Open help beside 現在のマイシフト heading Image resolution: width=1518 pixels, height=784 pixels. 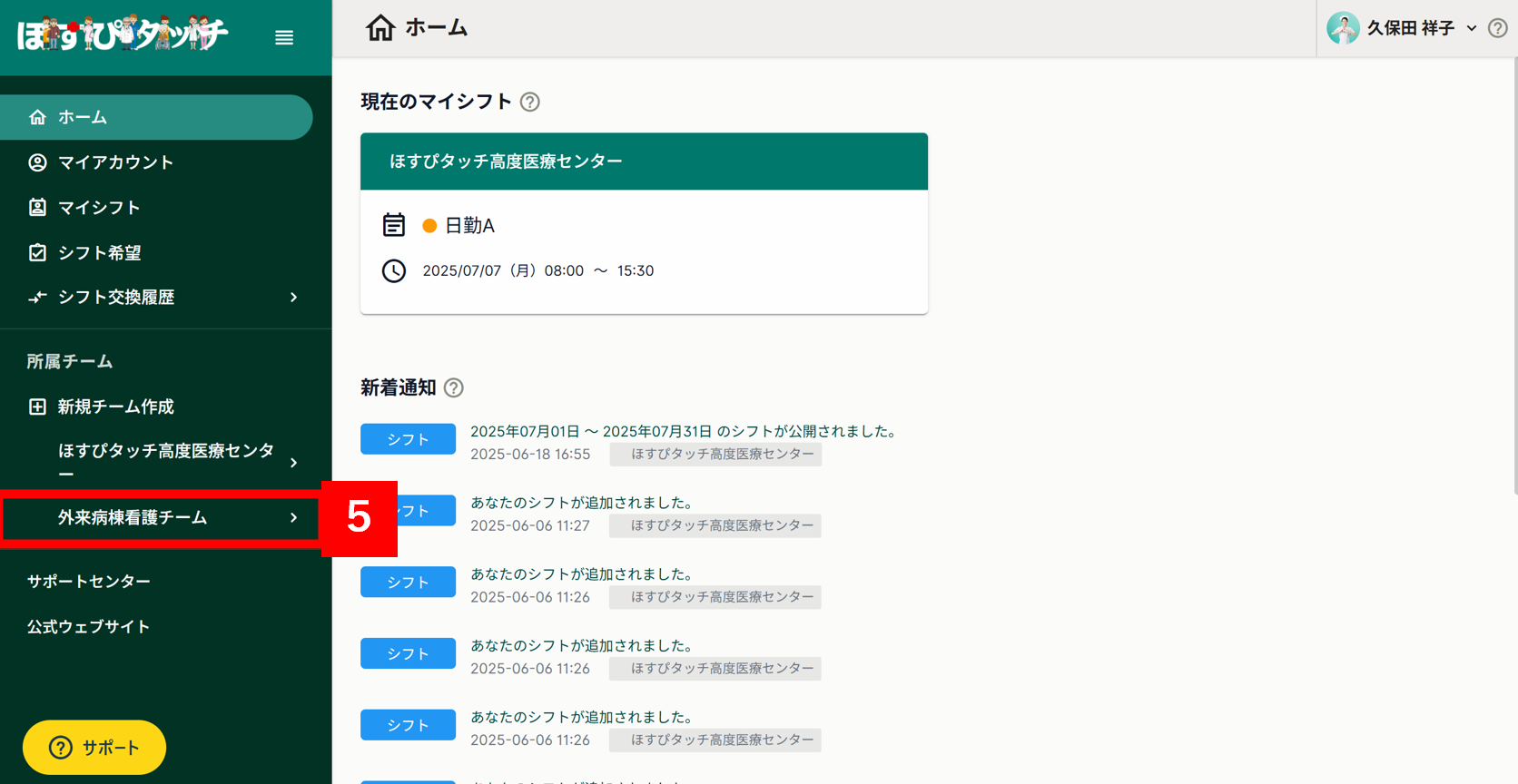coord(530,102)
